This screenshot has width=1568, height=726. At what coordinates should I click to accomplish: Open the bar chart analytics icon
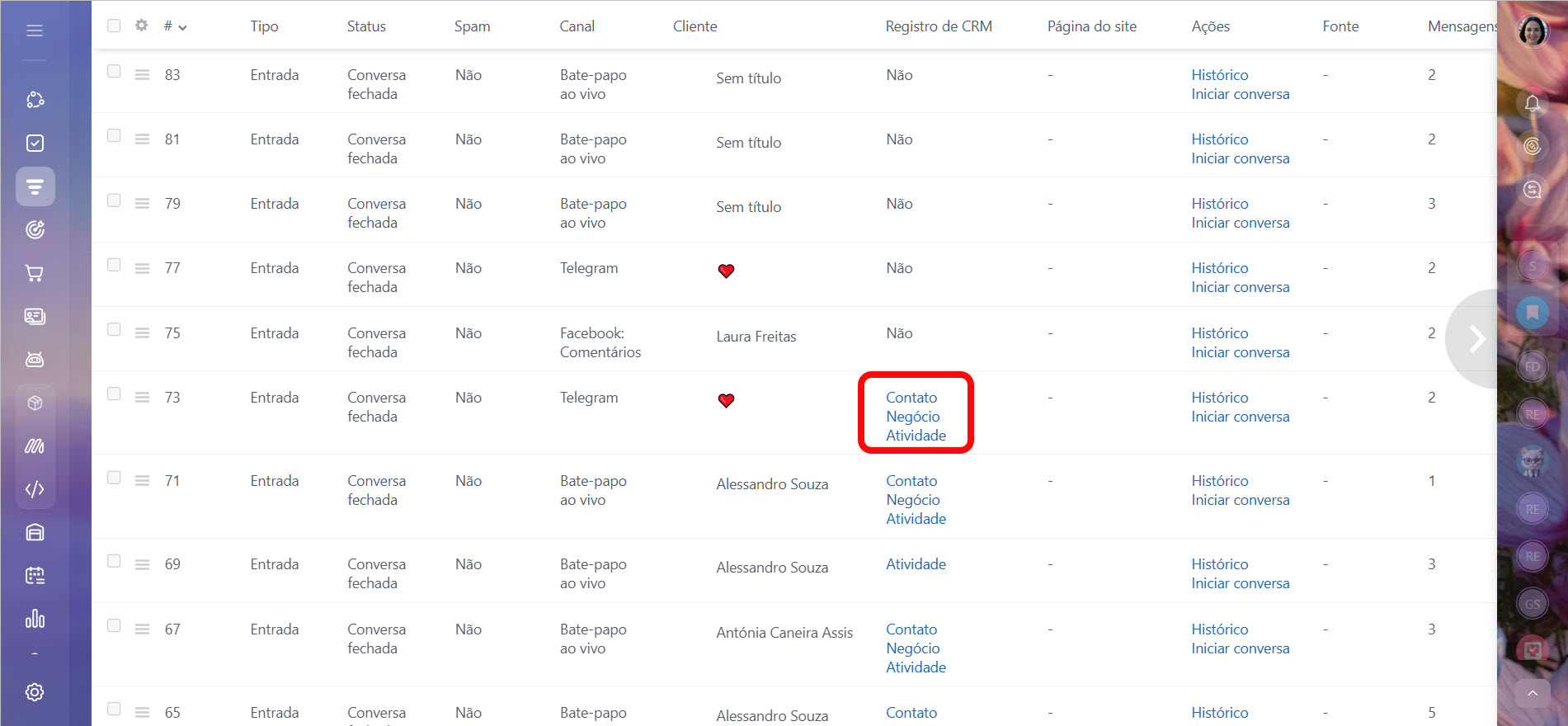coord(35,619)
